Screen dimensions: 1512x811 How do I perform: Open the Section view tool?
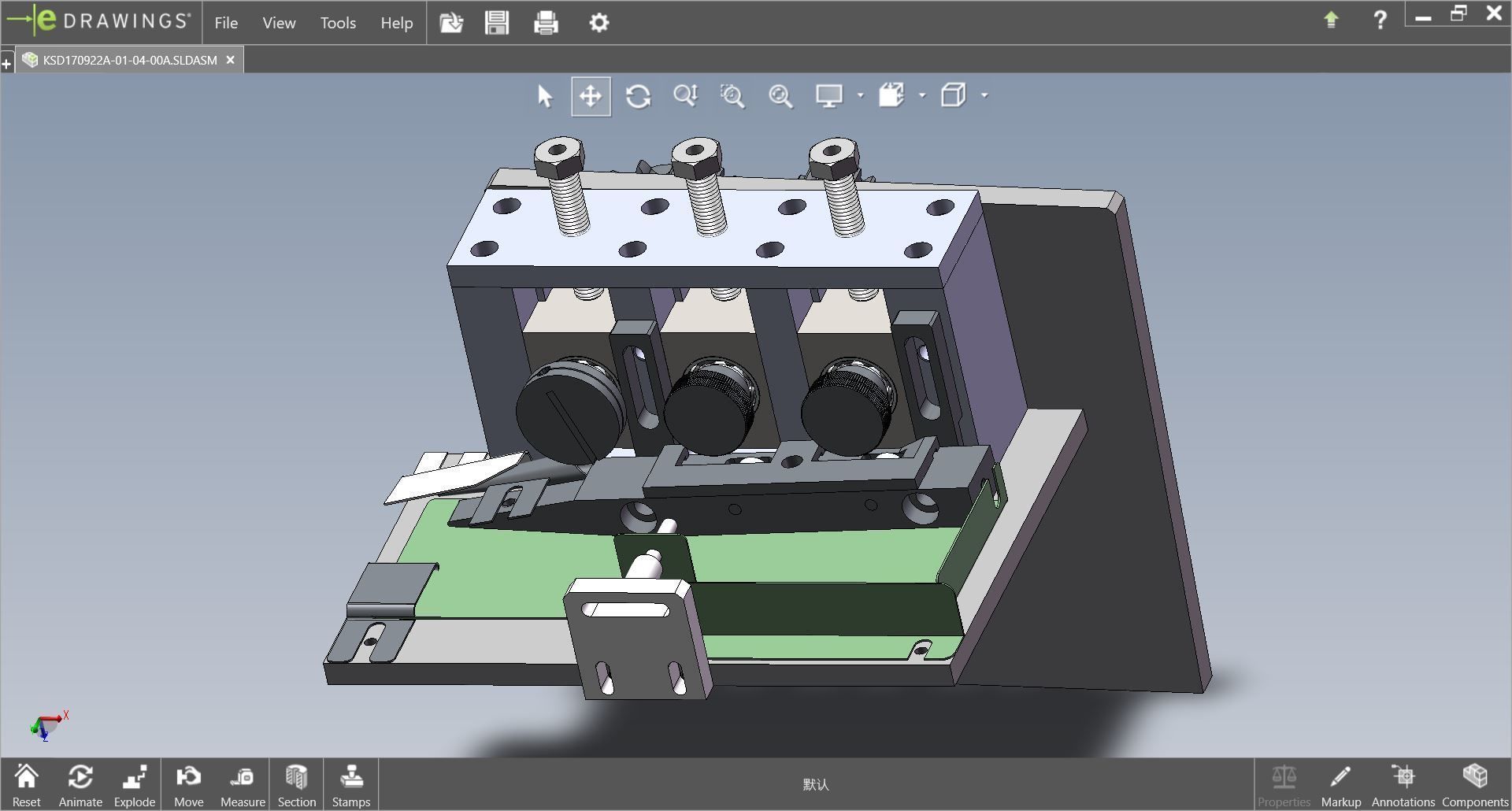296,784
